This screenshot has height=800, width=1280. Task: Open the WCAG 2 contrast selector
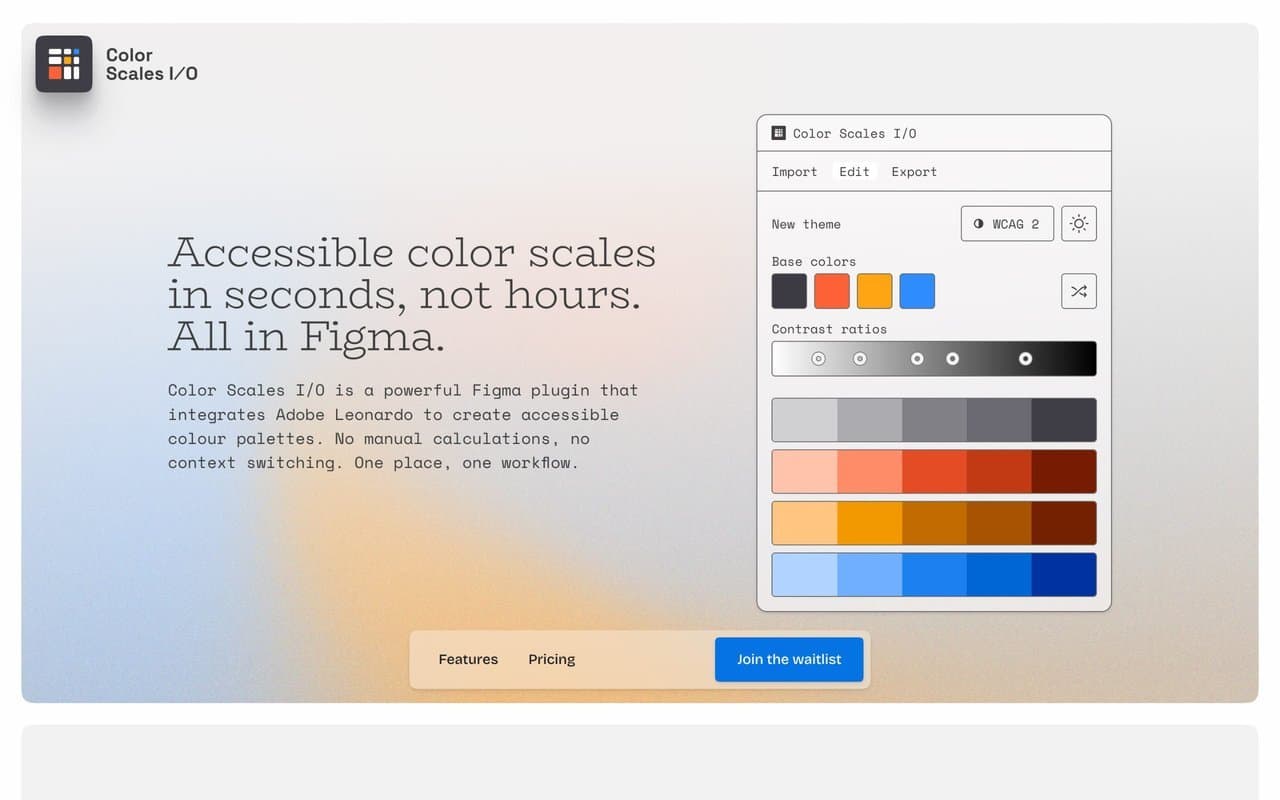coord(1007,224)
